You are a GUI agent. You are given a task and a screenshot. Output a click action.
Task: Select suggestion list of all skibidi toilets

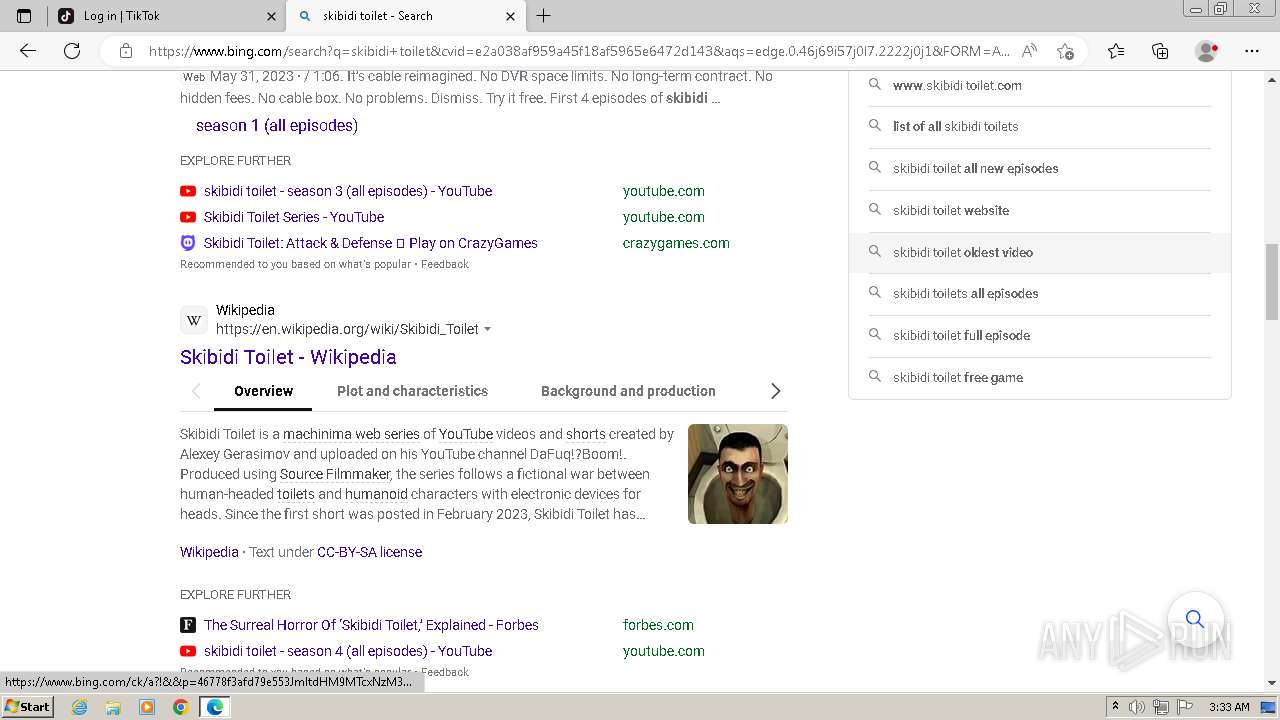point(1040,126)
